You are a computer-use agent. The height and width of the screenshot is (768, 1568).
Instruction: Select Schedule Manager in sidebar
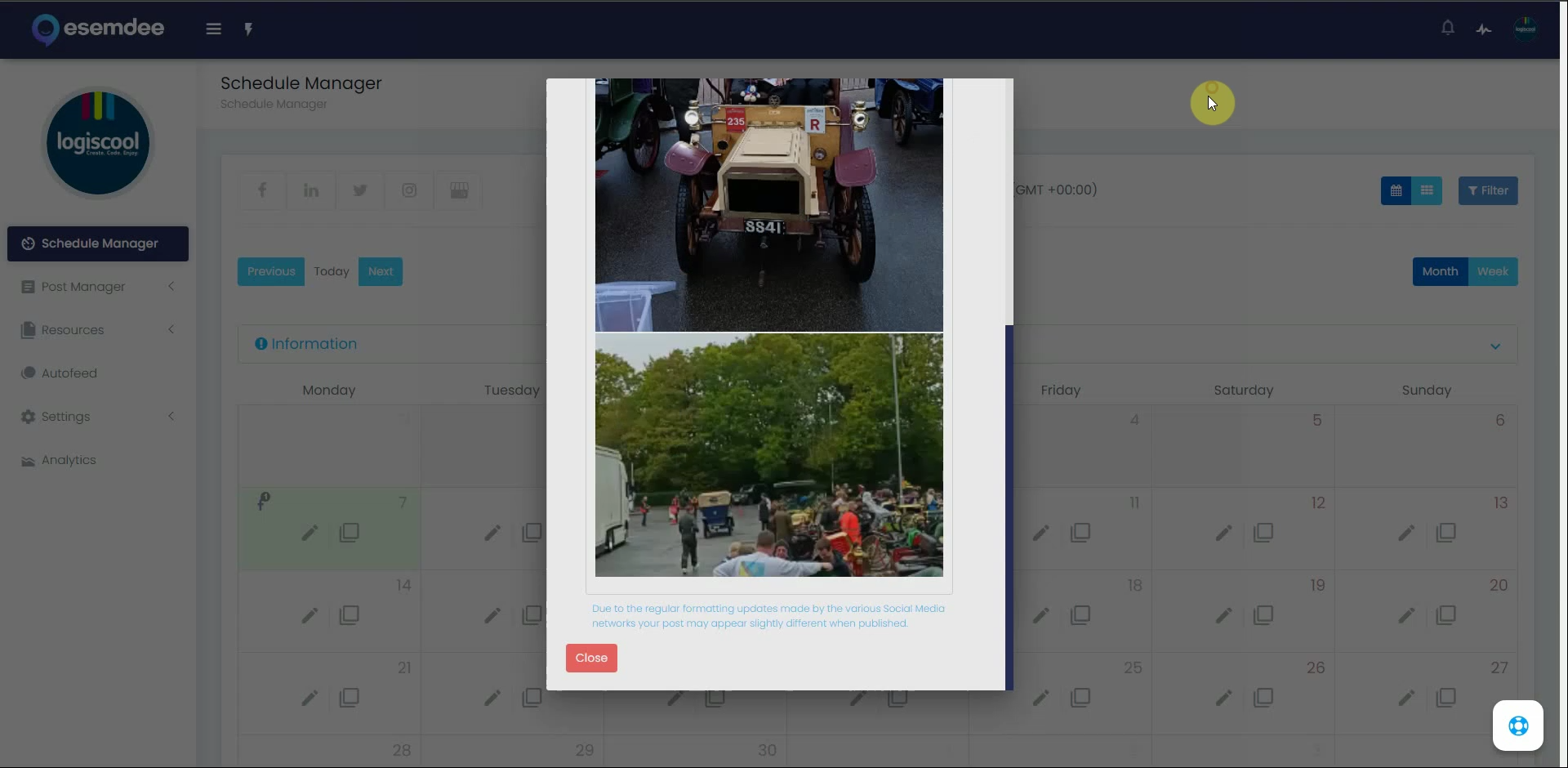(98, 243)
